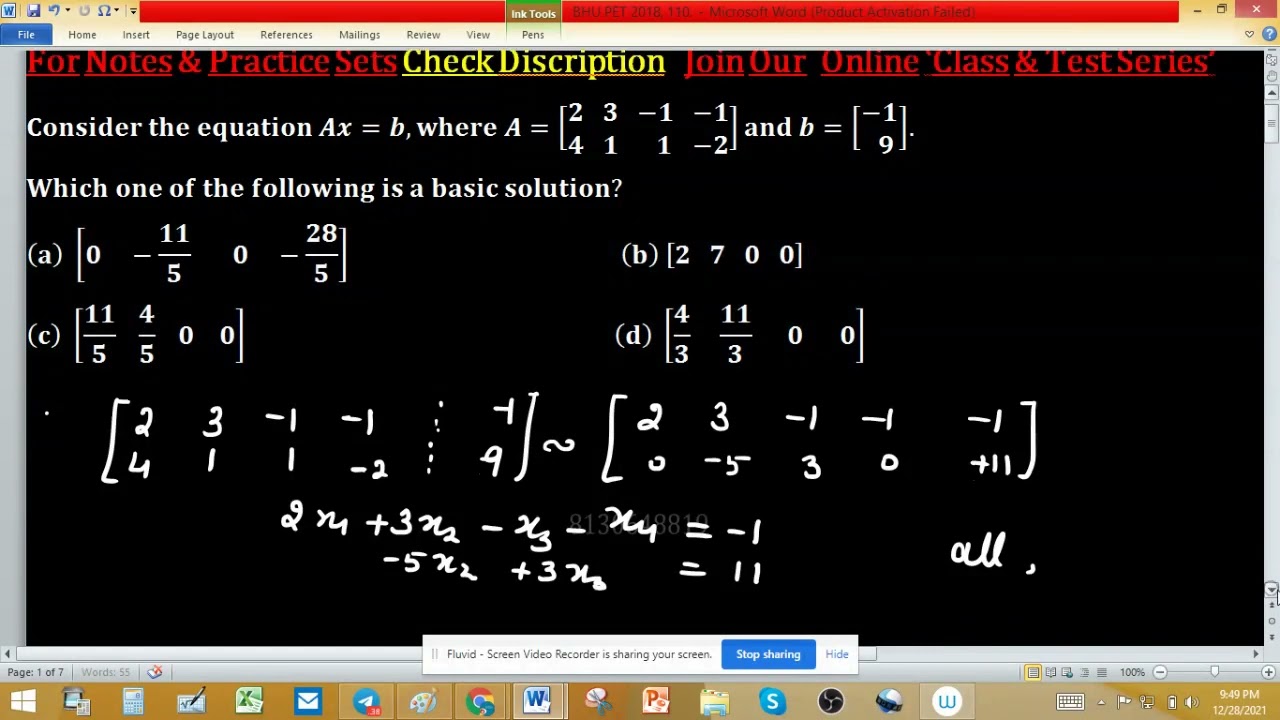Open Google Chrome from the taskbar
Viewport: 1280px width, 720px height.
tap(481, 701)
